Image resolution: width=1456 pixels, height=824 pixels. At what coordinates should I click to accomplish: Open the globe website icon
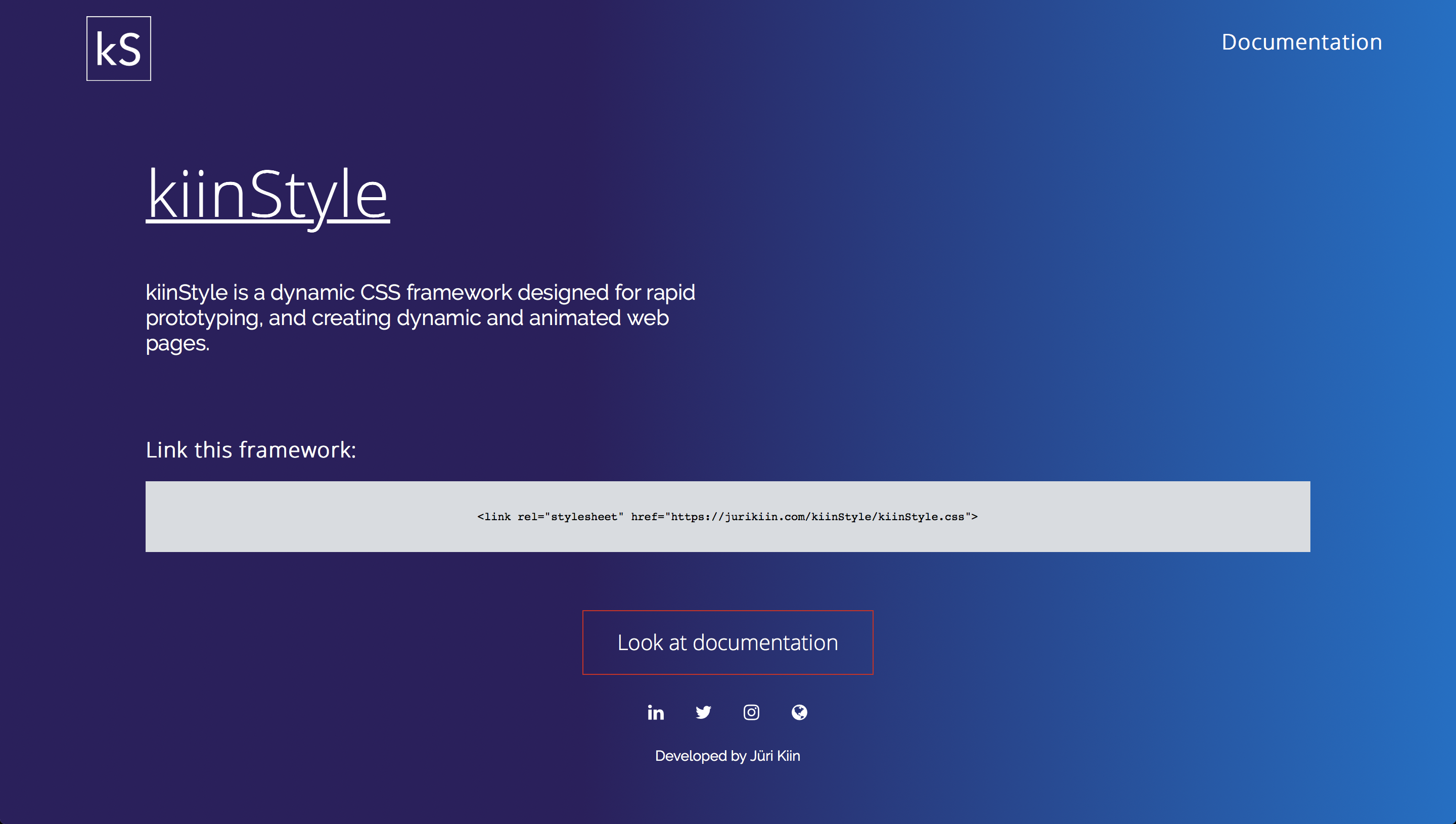click(x=800, y=712)
